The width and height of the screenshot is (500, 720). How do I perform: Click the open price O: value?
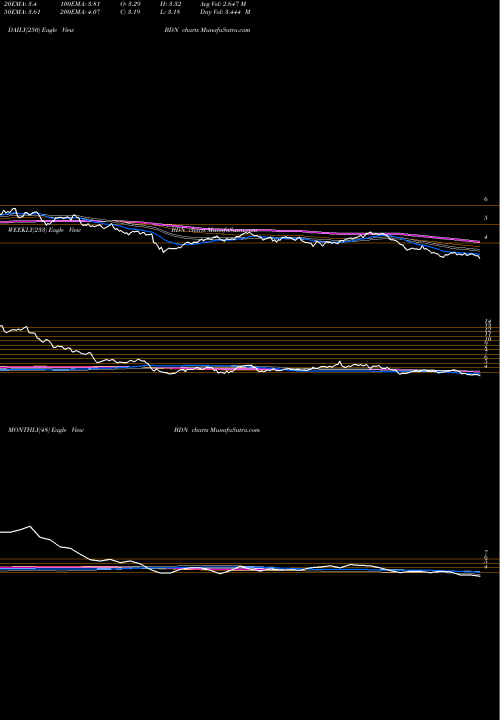[130, 4]
